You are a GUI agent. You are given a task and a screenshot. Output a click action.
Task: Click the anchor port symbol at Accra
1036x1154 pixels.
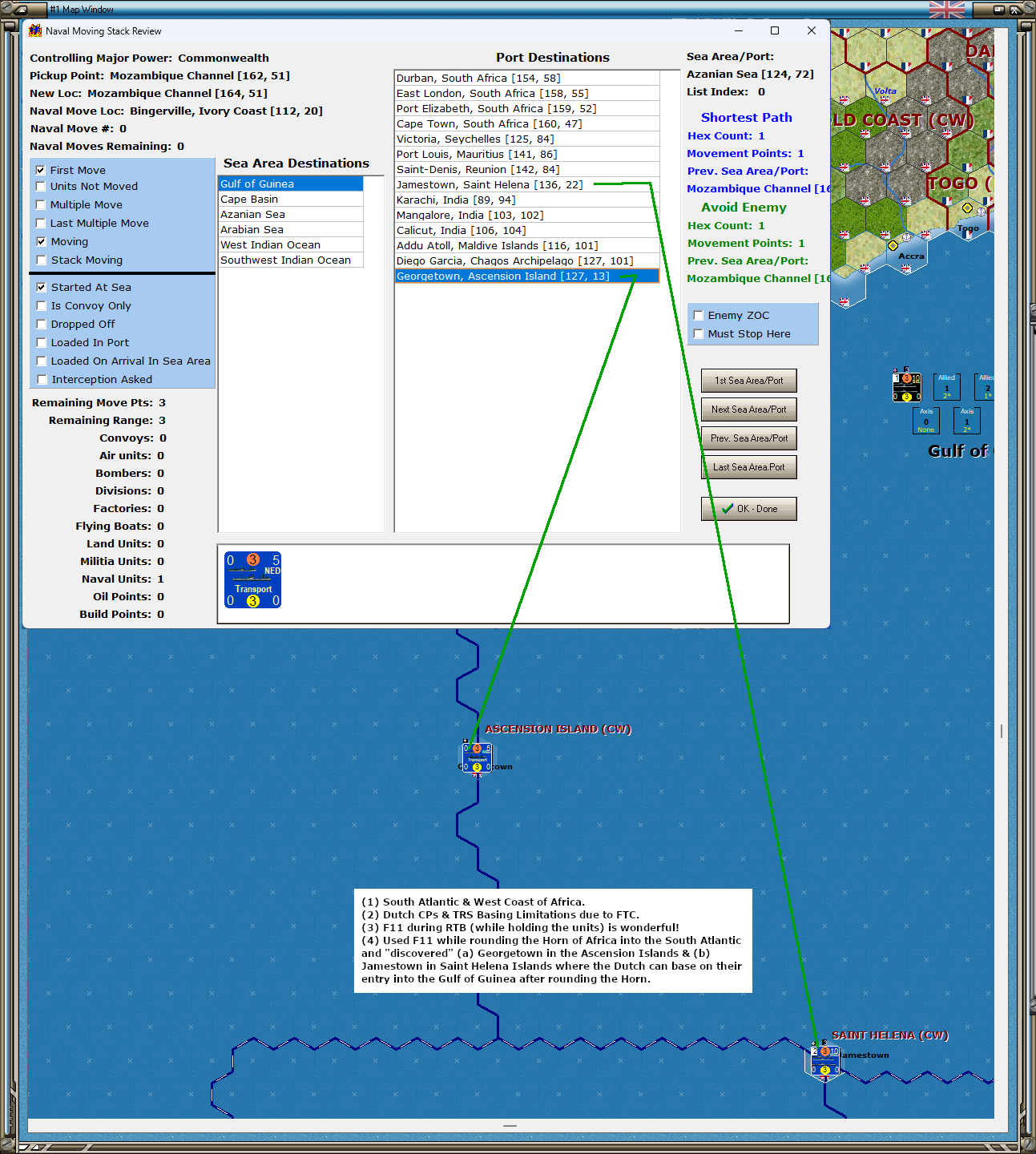click(906, 237)
